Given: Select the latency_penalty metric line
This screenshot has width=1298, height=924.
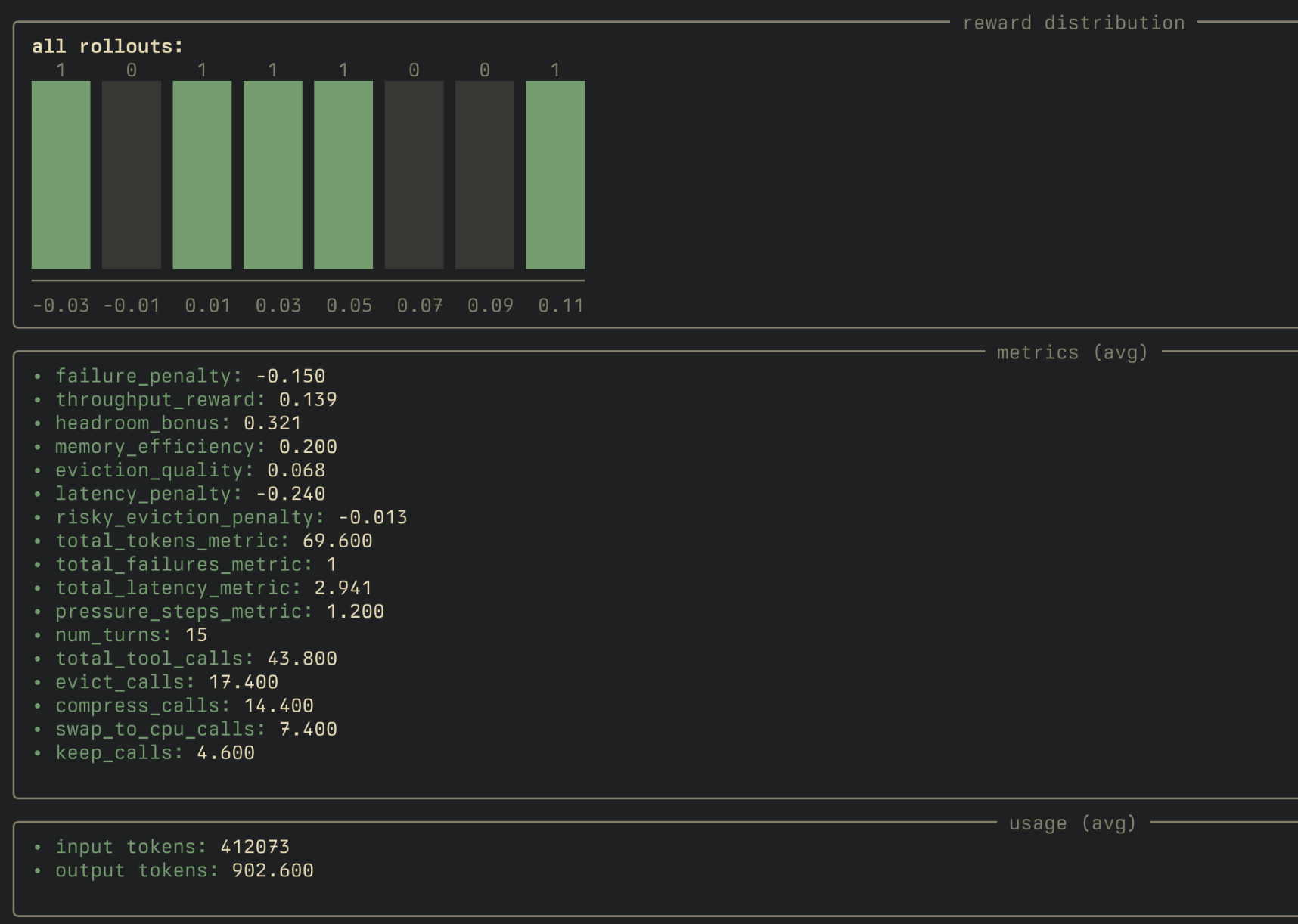Looking at the screenshot, I should pos(180,494).
